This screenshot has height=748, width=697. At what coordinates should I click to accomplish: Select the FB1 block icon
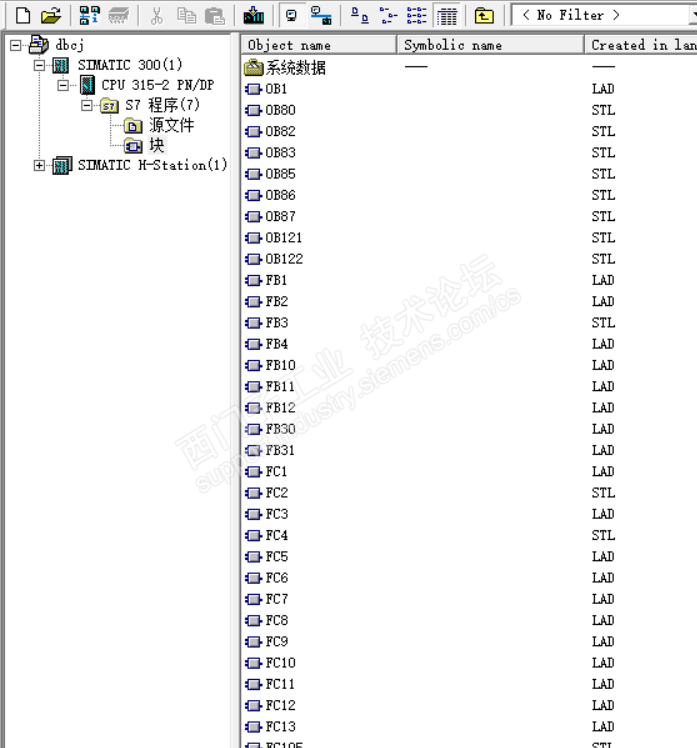coord(253,280)
